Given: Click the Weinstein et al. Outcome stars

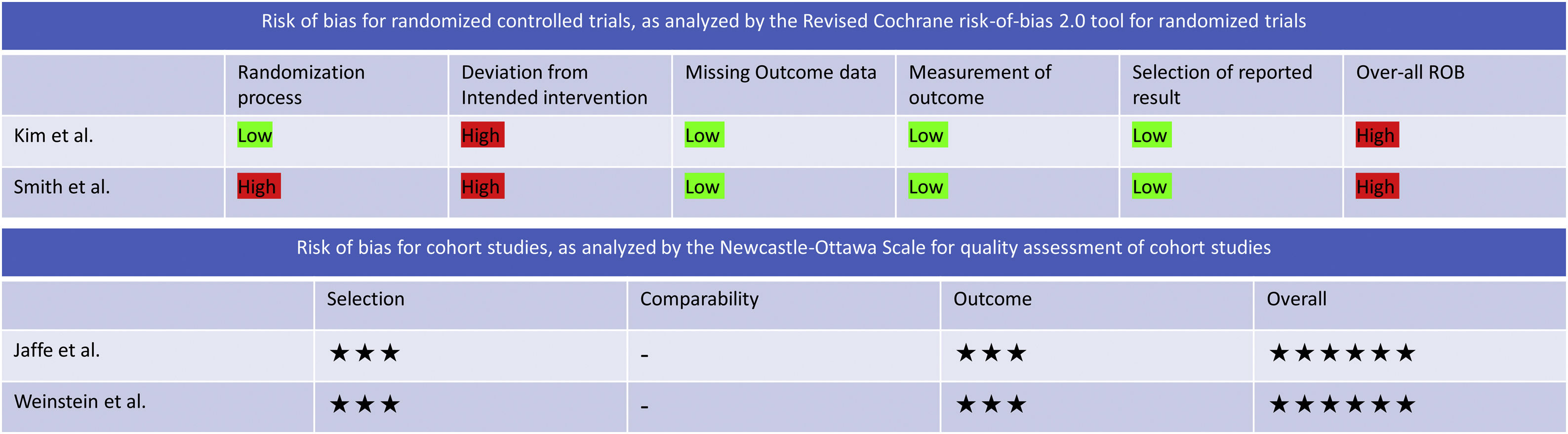Looking at the screenshot, I should tap(991, 404).
